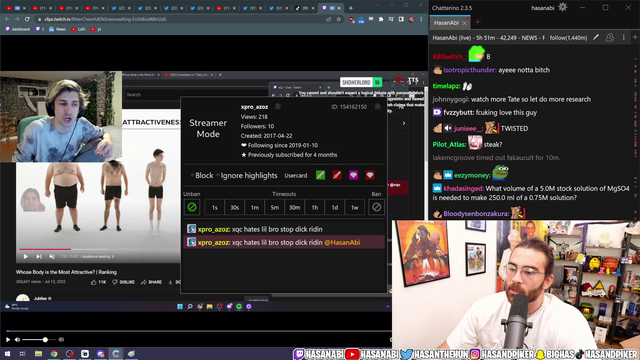Click junieee_ username in chat
This screenshot has height=360, width=640.
pos(468,128)
